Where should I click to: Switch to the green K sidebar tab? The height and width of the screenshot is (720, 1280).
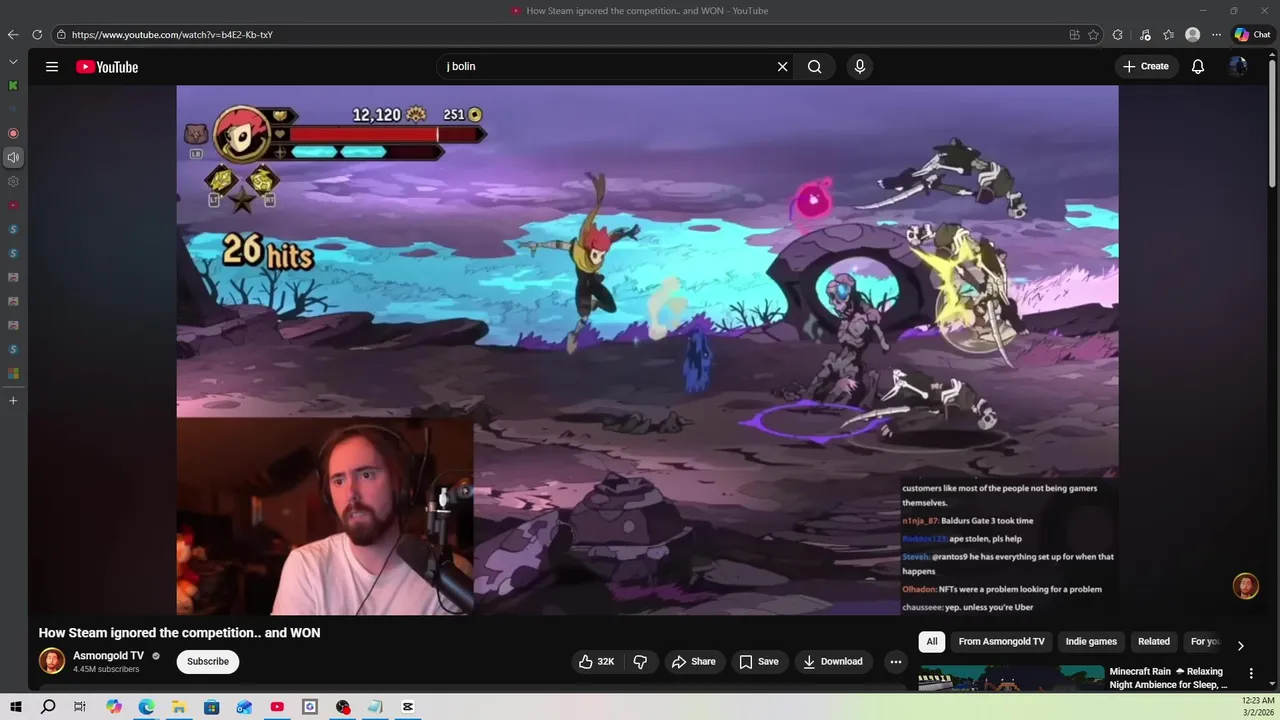pos(13,86)
